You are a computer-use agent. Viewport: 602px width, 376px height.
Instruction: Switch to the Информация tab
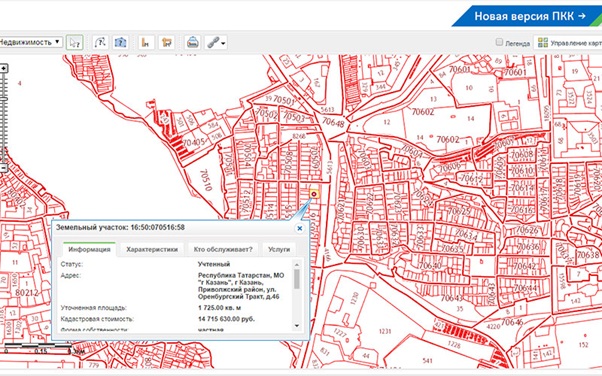point(89,249)
